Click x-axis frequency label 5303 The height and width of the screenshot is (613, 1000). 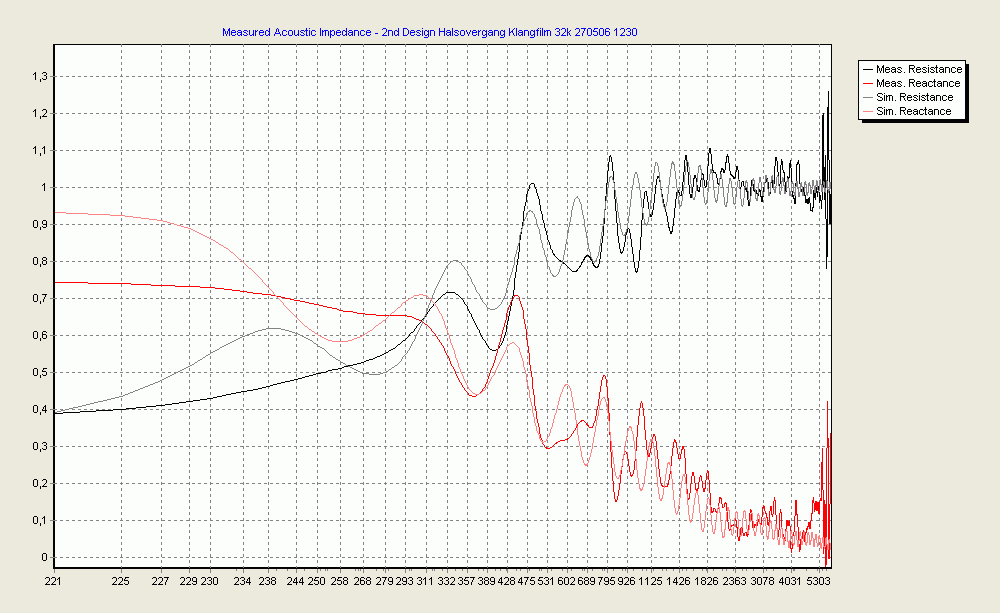coord(819,581)
